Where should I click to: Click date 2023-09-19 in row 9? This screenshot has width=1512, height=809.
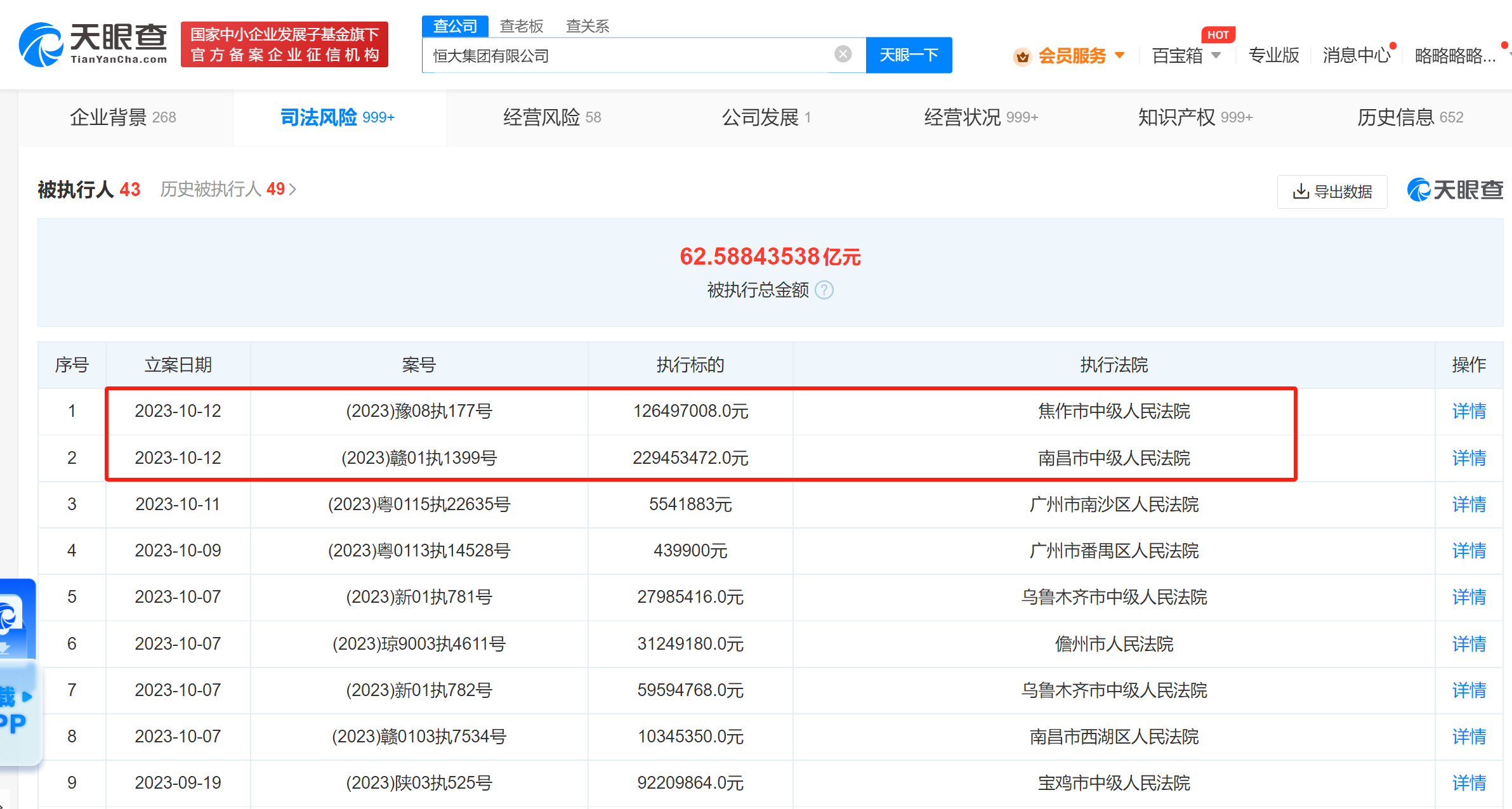tap(178, 783)
